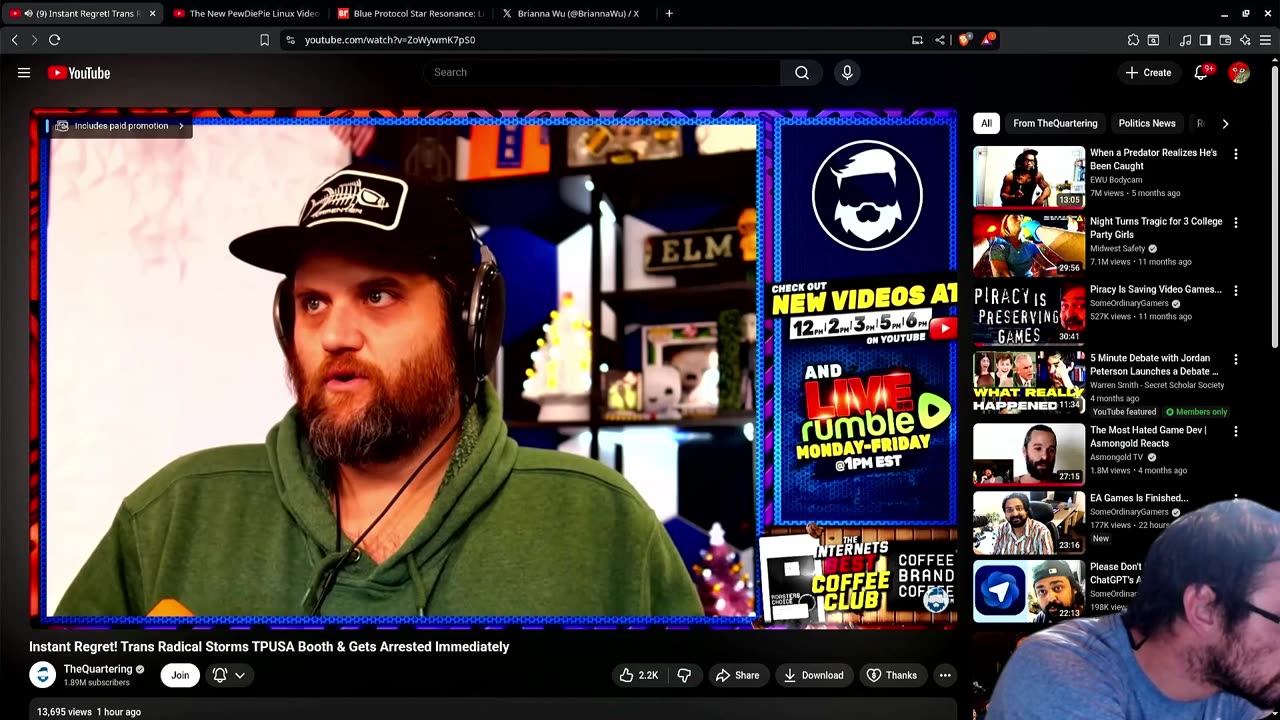Dislike the video
The width and height of the screenshot is (1280, 720).
point(684,675)
